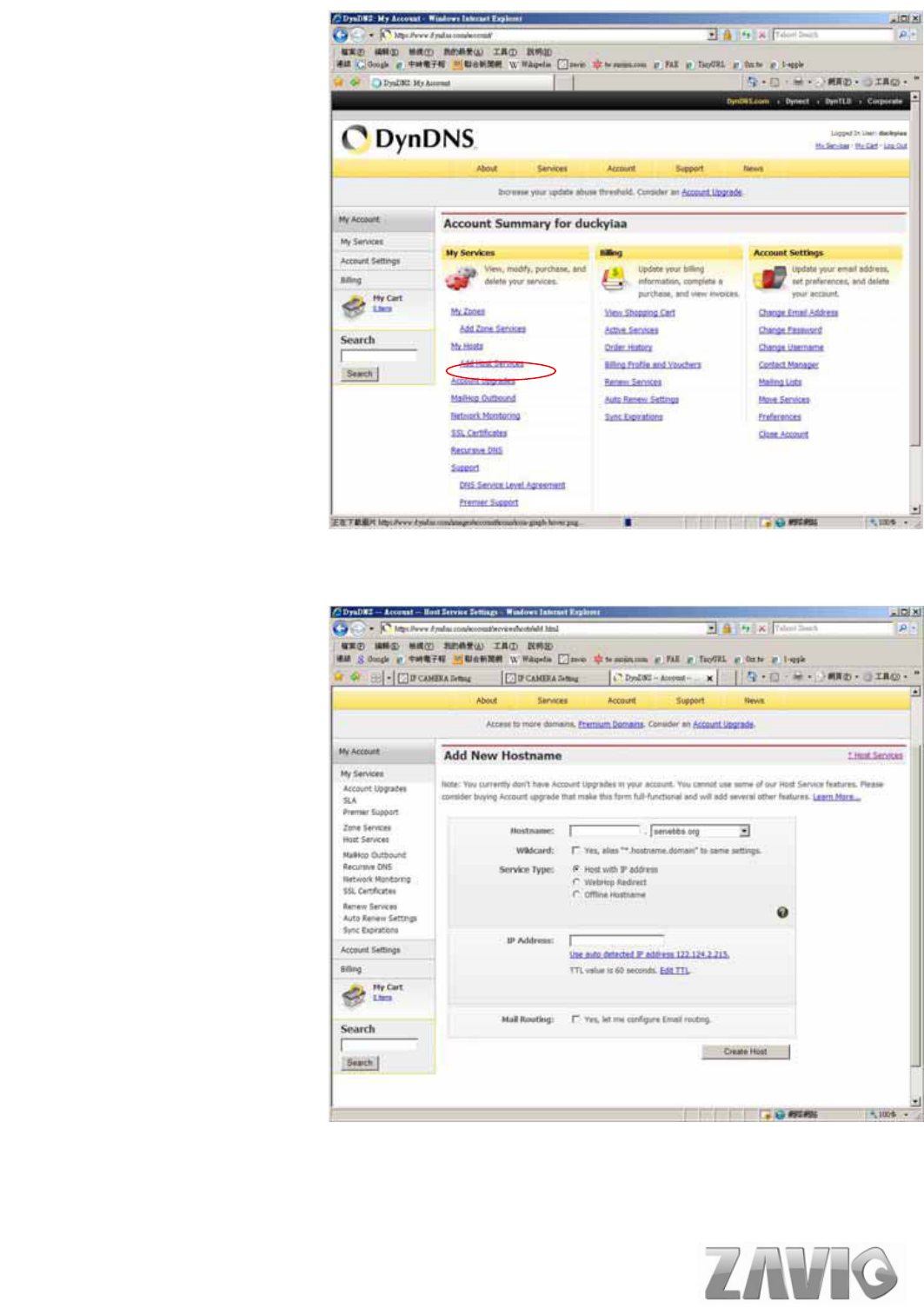Click the My Zones link

point(468,311)
